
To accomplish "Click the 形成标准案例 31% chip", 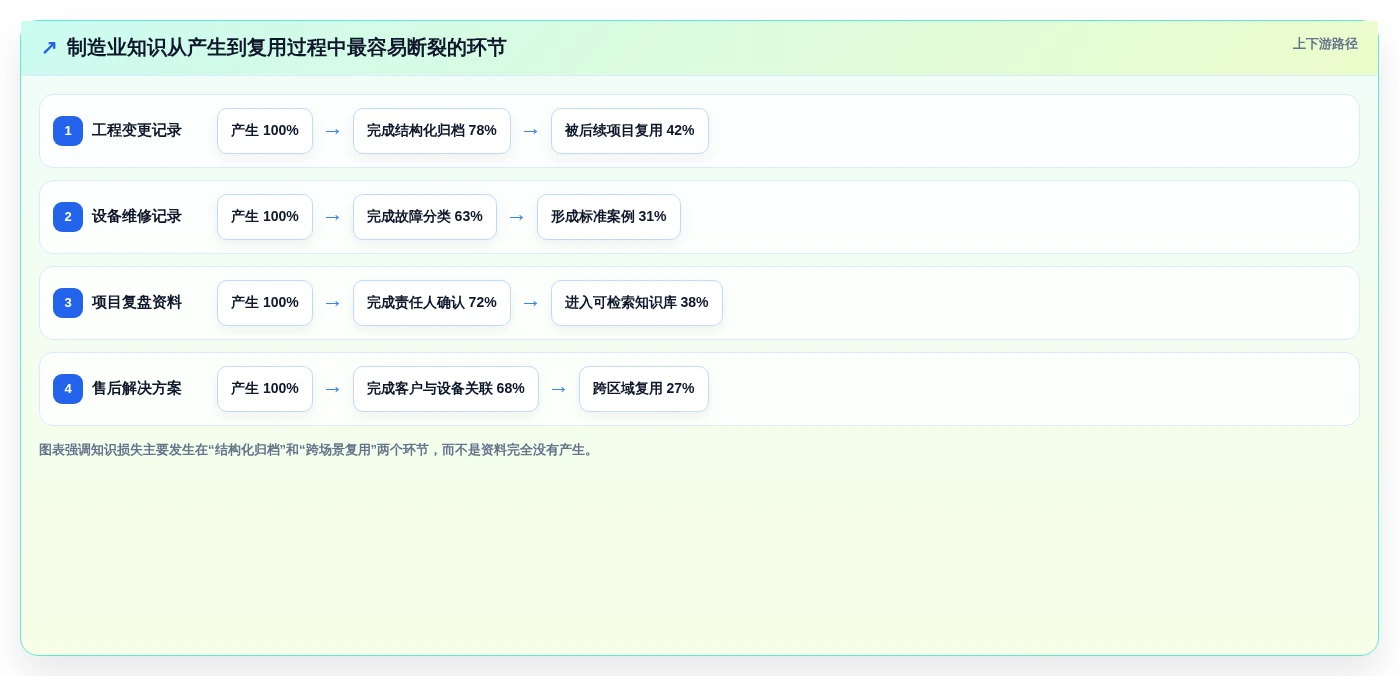I will pos(609,217).
